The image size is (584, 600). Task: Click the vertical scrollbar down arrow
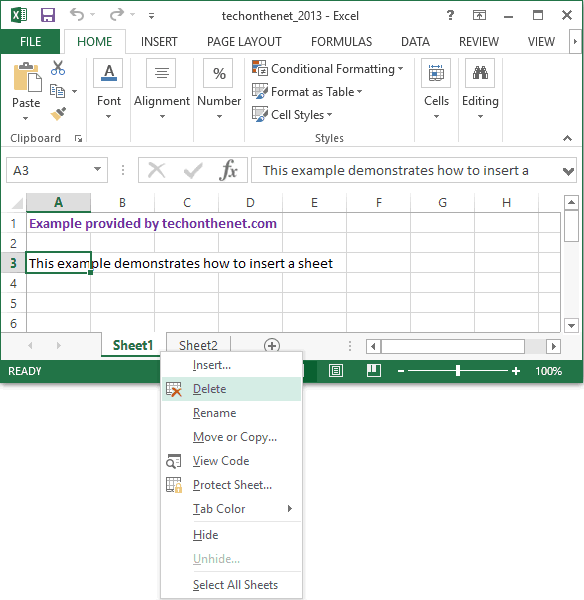pos(571,326)
